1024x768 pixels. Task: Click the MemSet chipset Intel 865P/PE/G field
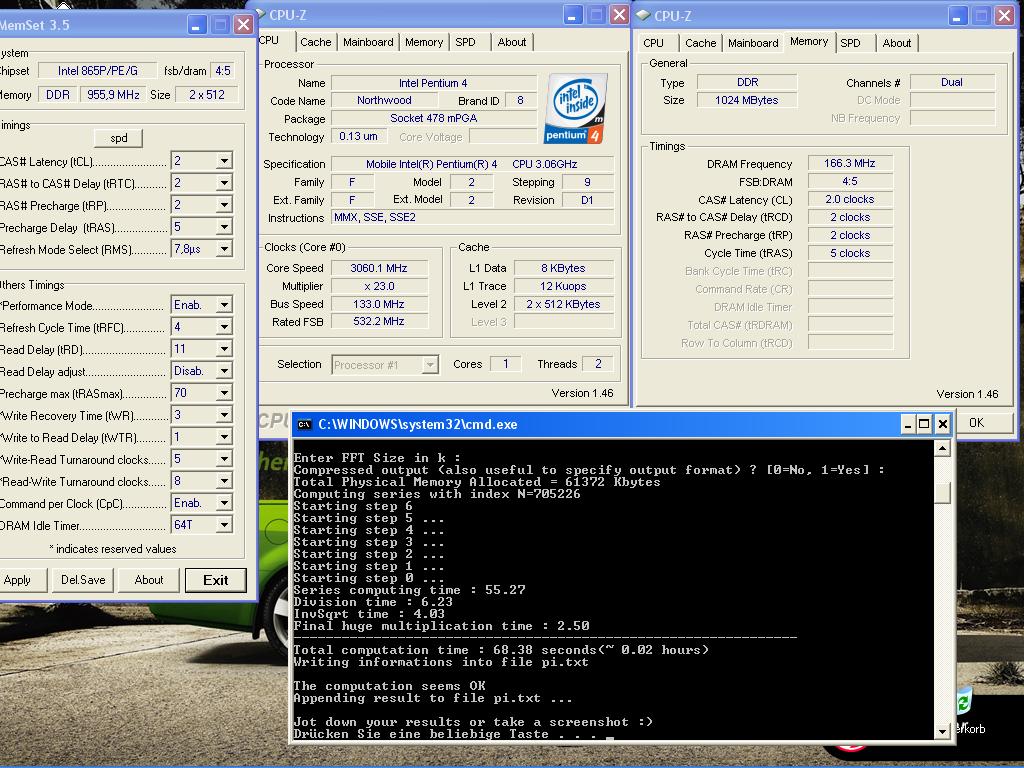tap(97, 71)
